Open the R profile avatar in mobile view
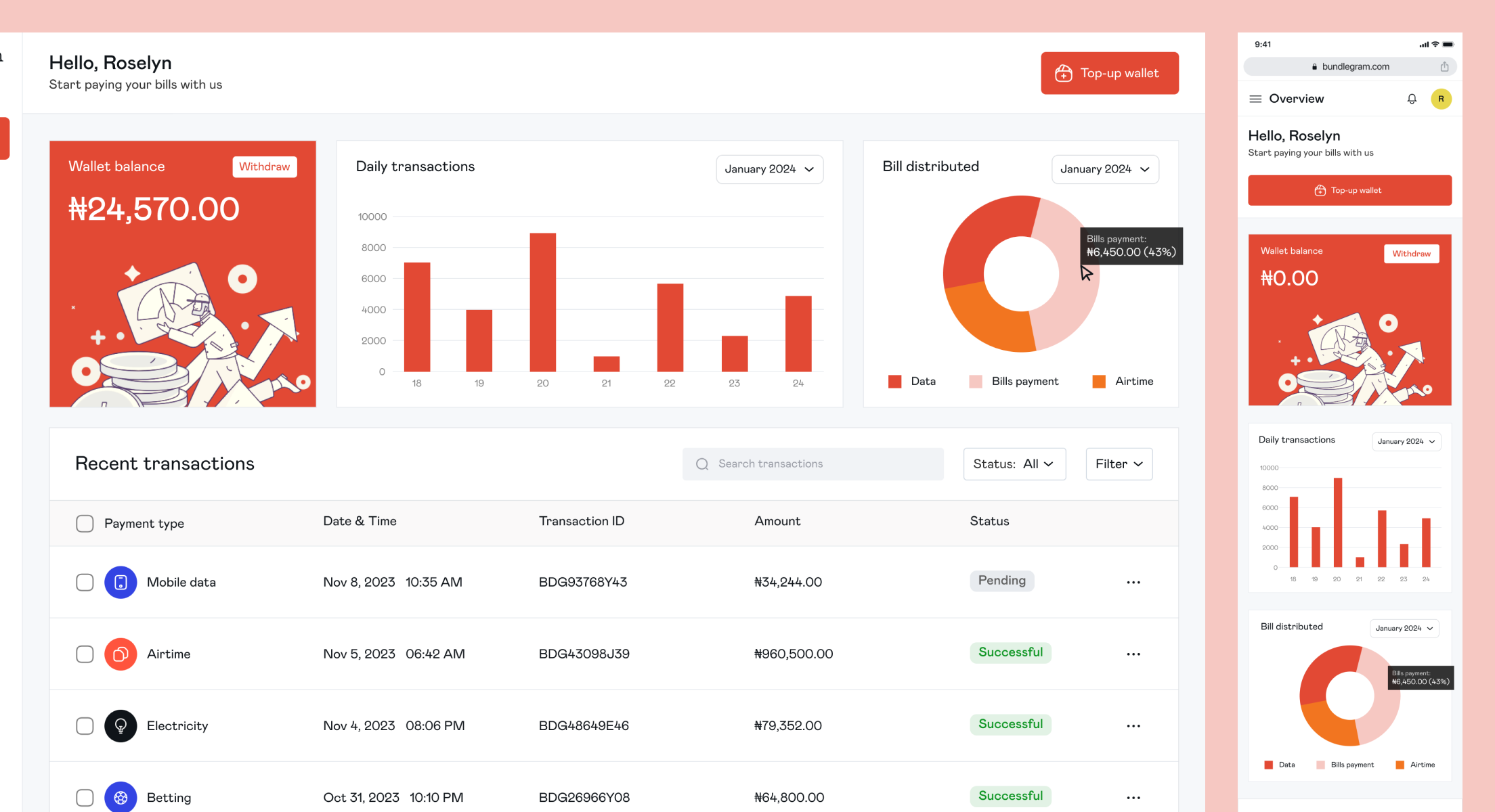 coord(1441,99)
